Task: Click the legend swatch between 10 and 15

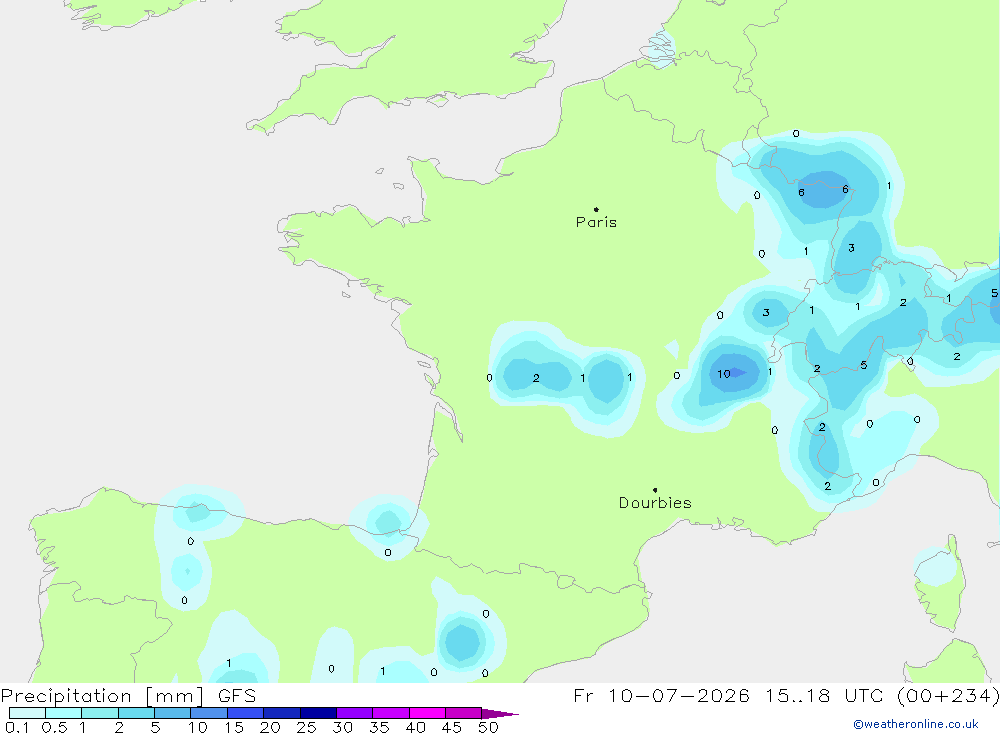Action: click(209, 713)
